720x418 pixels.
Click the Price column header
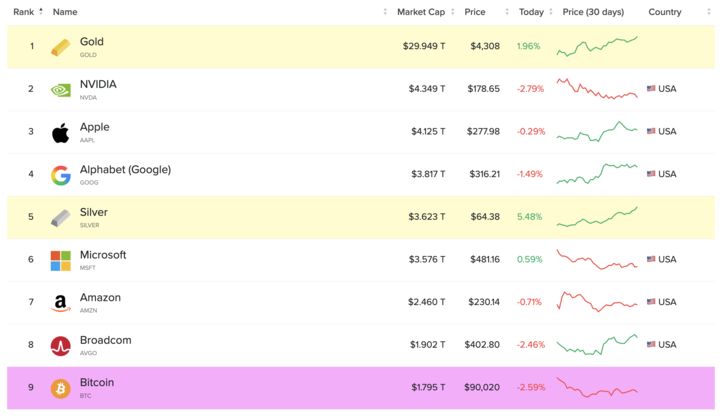point(475,12)
